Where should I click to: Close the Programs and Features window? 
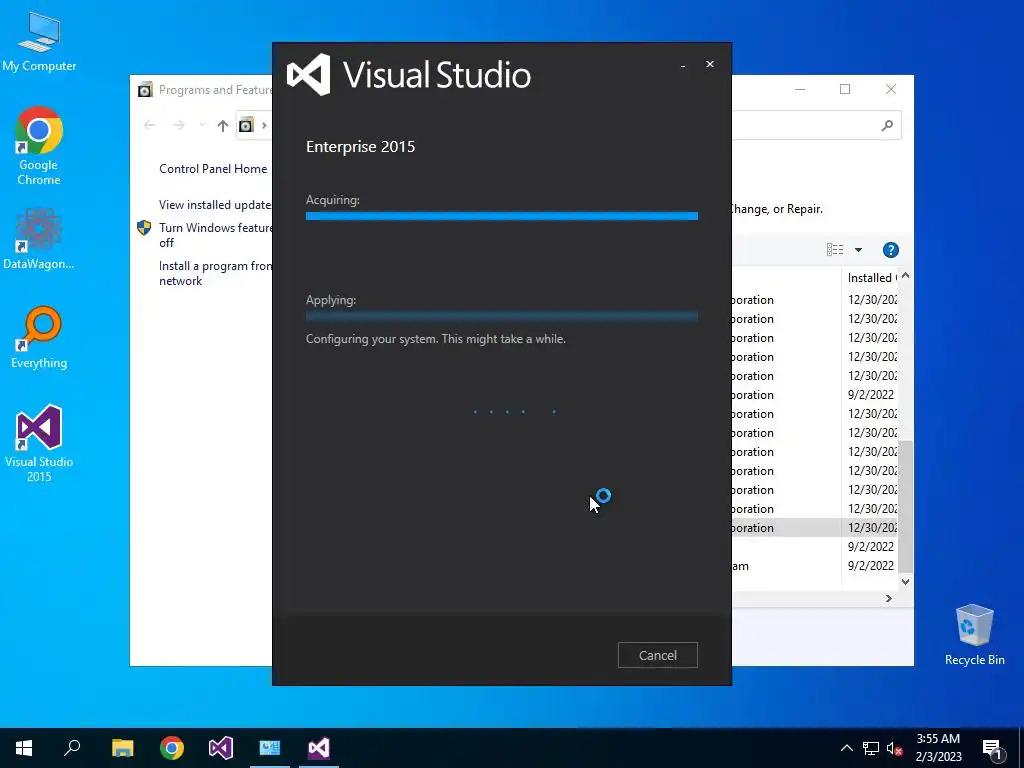[x=891, y=89]
